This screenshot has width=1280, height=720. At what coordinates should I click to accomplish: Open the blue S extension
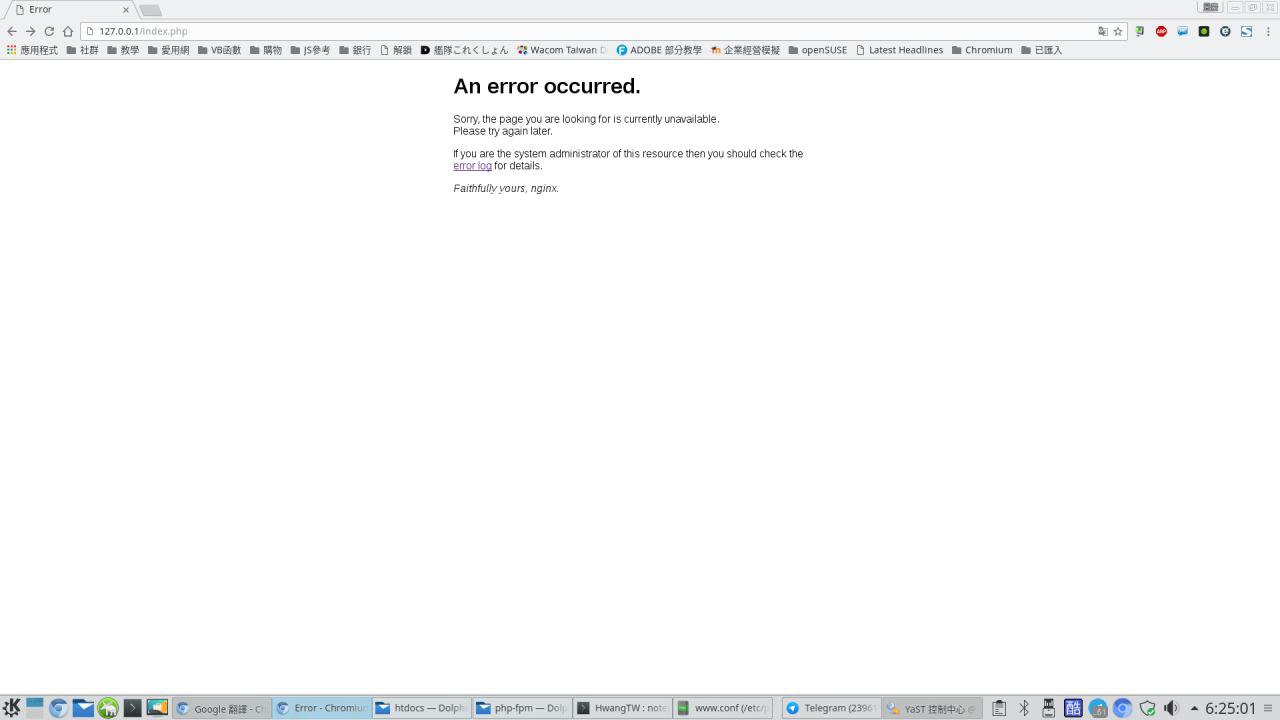[1247, 31]
